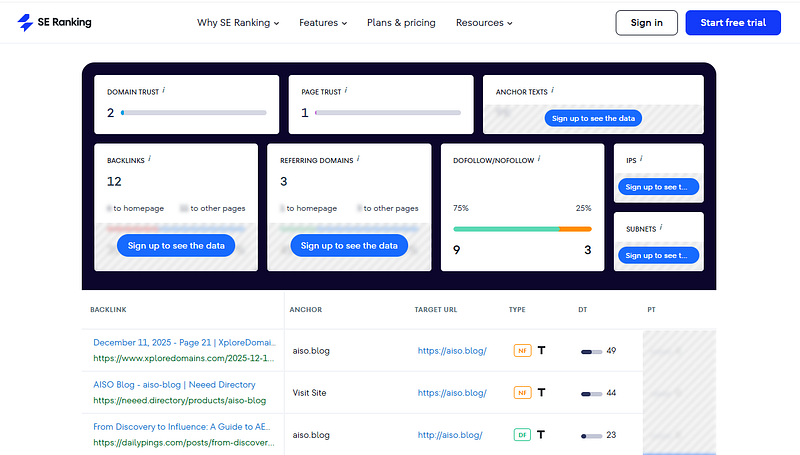This screenshot has height=455, width=800.
Task: Expand the Why SE Ranking menu
Action: pyautogui.click(x=238, y=23)
